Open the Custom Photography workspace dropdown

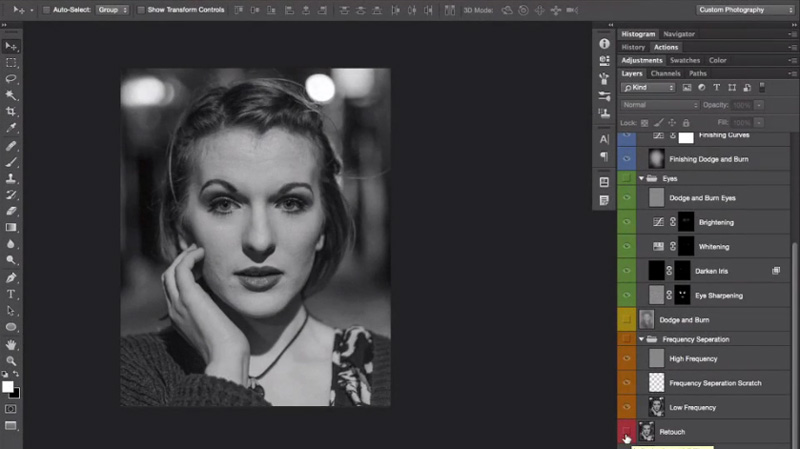click(x=744, y=9)
